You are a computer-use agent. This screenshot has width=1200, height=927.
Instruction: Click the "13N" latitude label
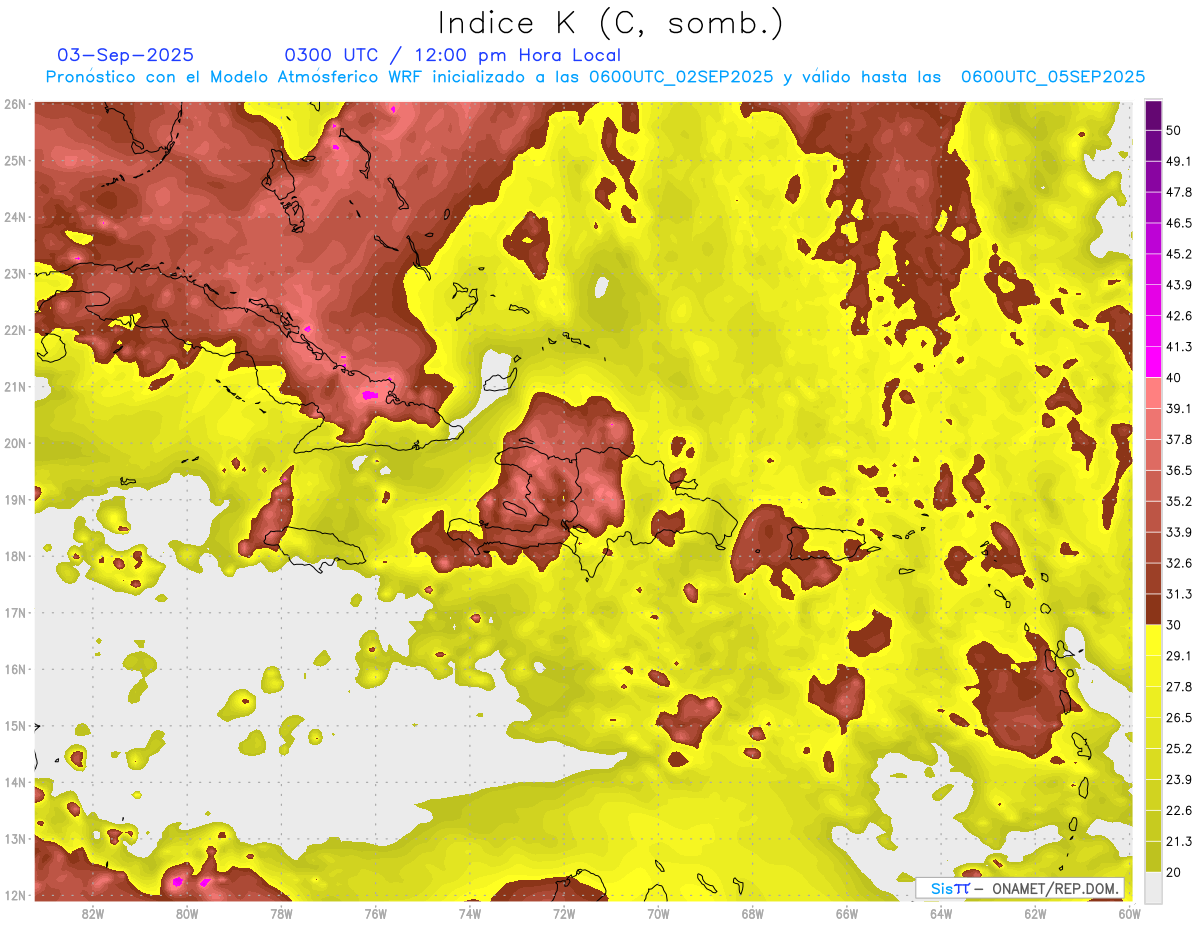coord(15,839)
